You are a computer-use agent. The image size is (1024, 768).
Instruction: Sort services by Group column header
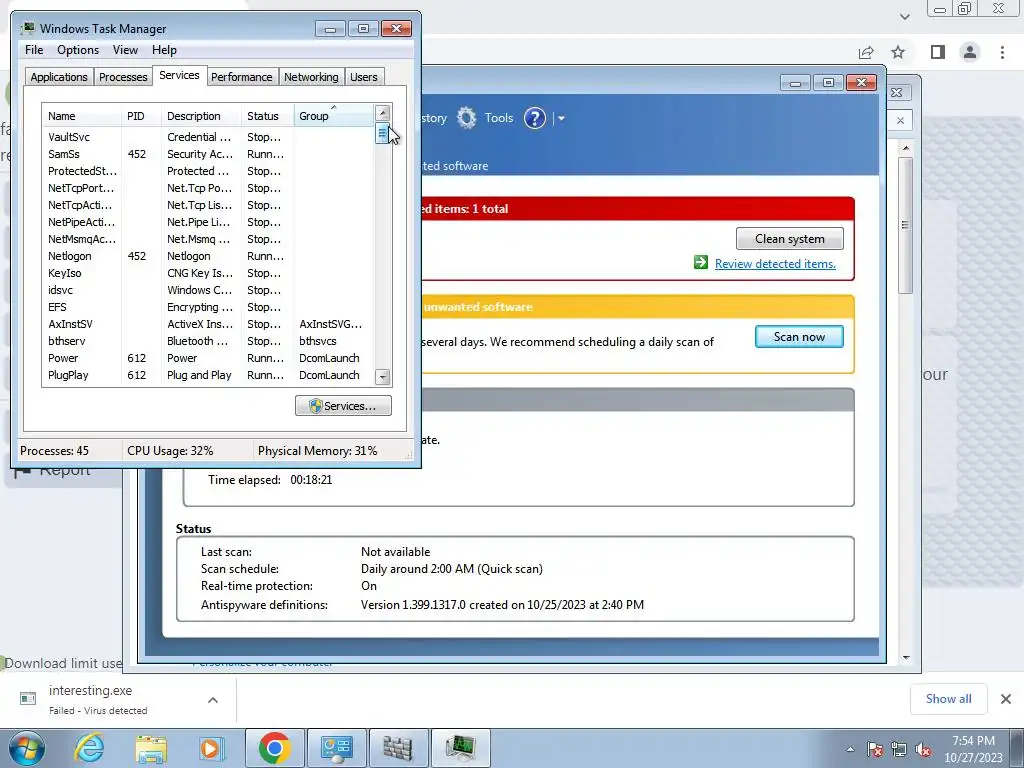(x=334, y=116)
